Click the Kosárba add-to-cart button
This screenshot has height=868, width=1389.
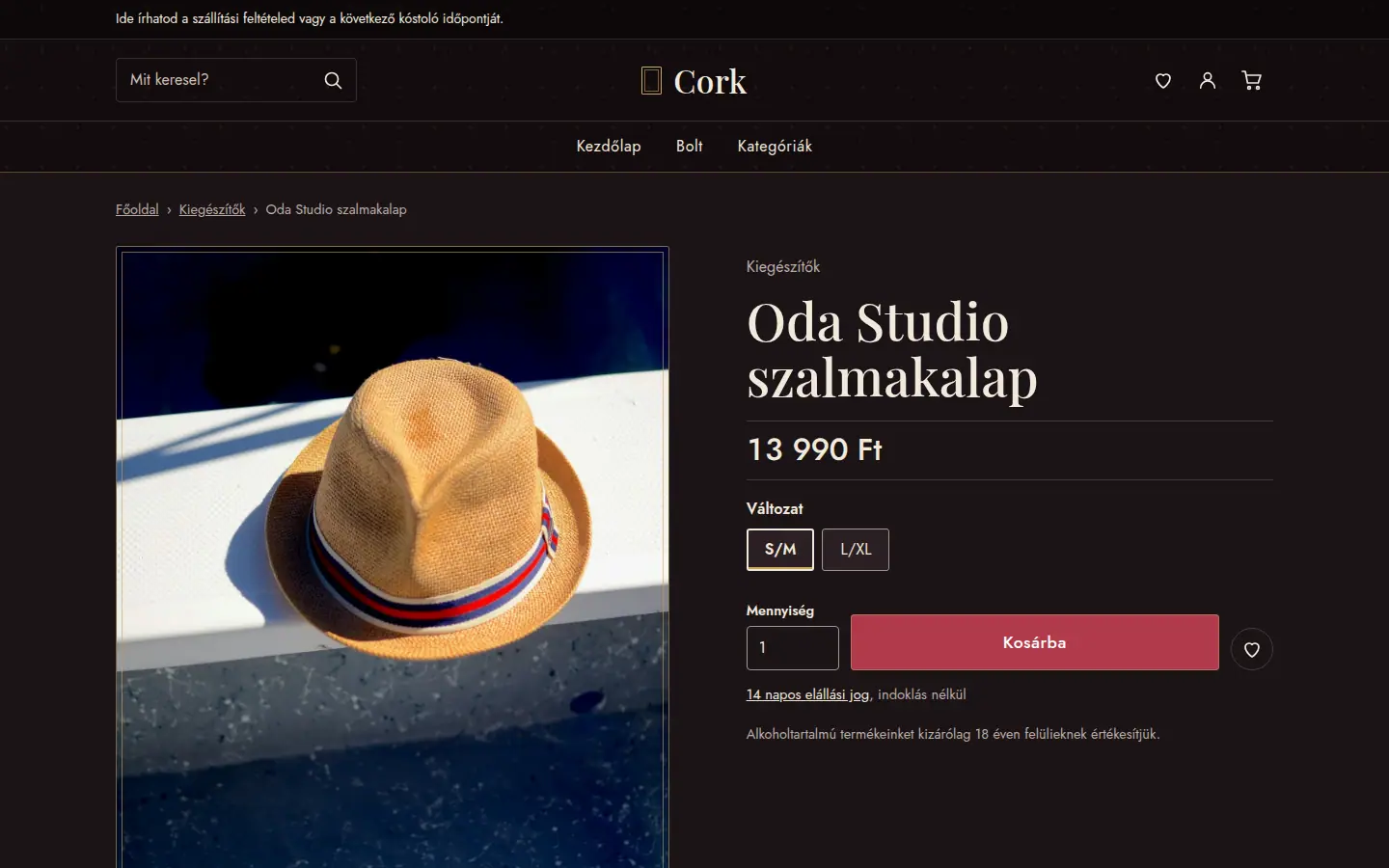pyautogui.click(x=1035, y=642)
